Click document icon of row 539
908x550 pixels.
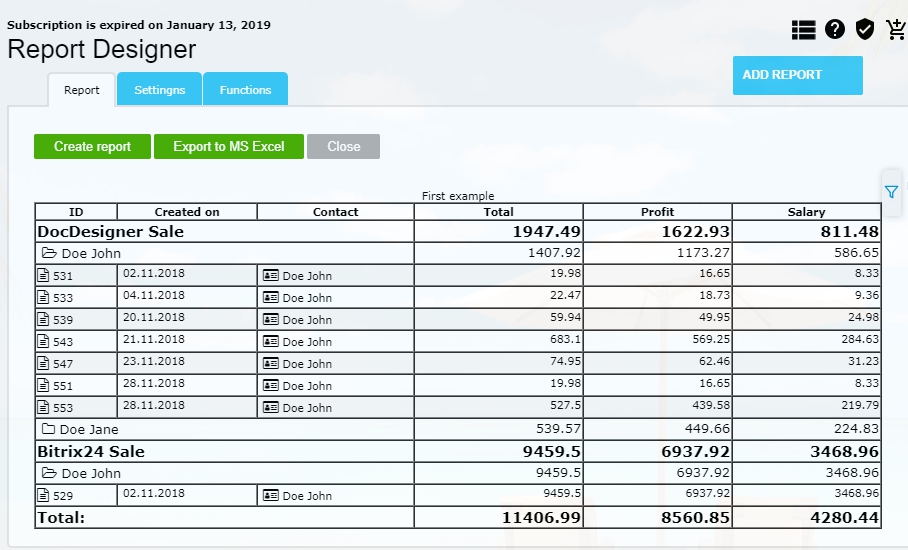43,319
